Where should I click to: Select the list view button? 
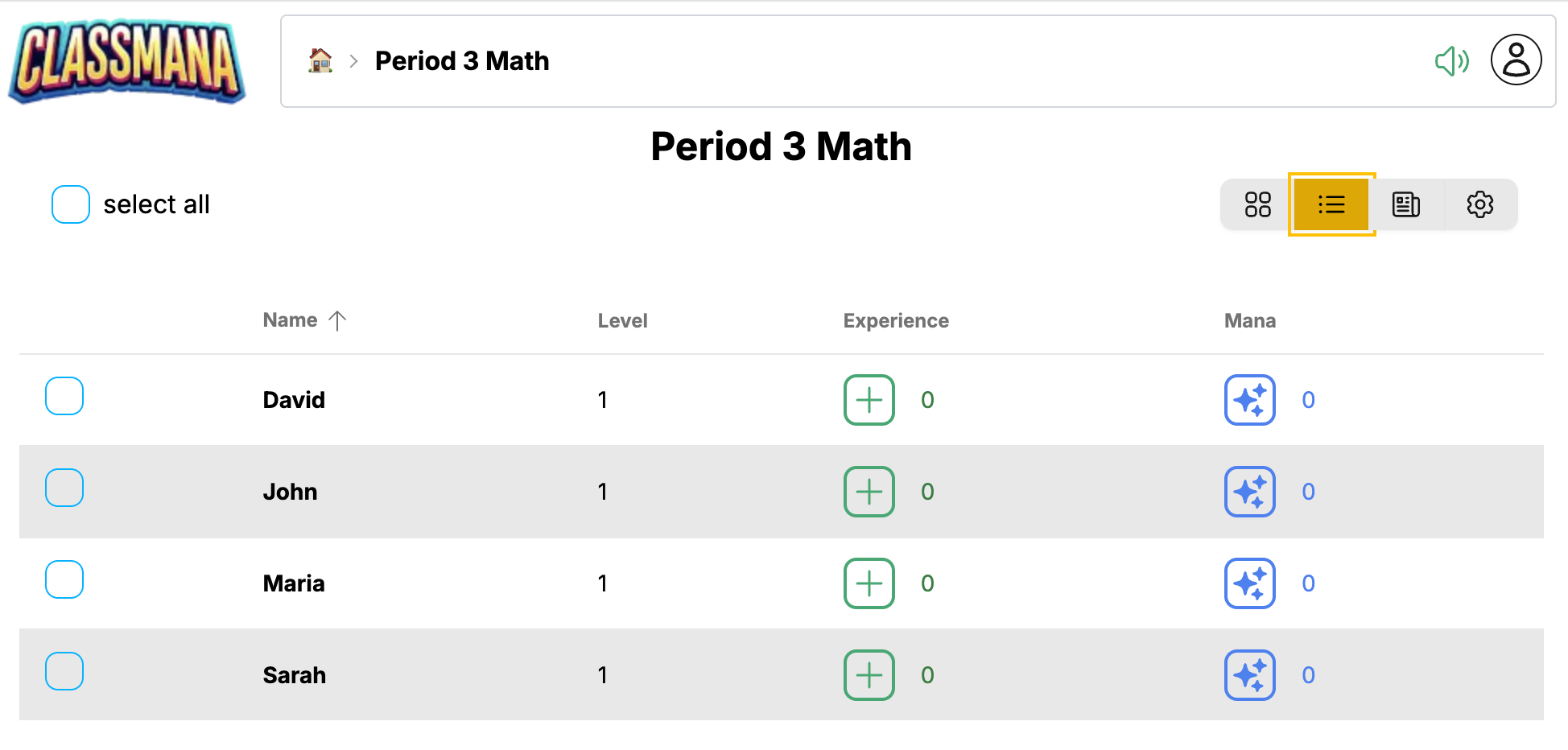(1331, 204)
